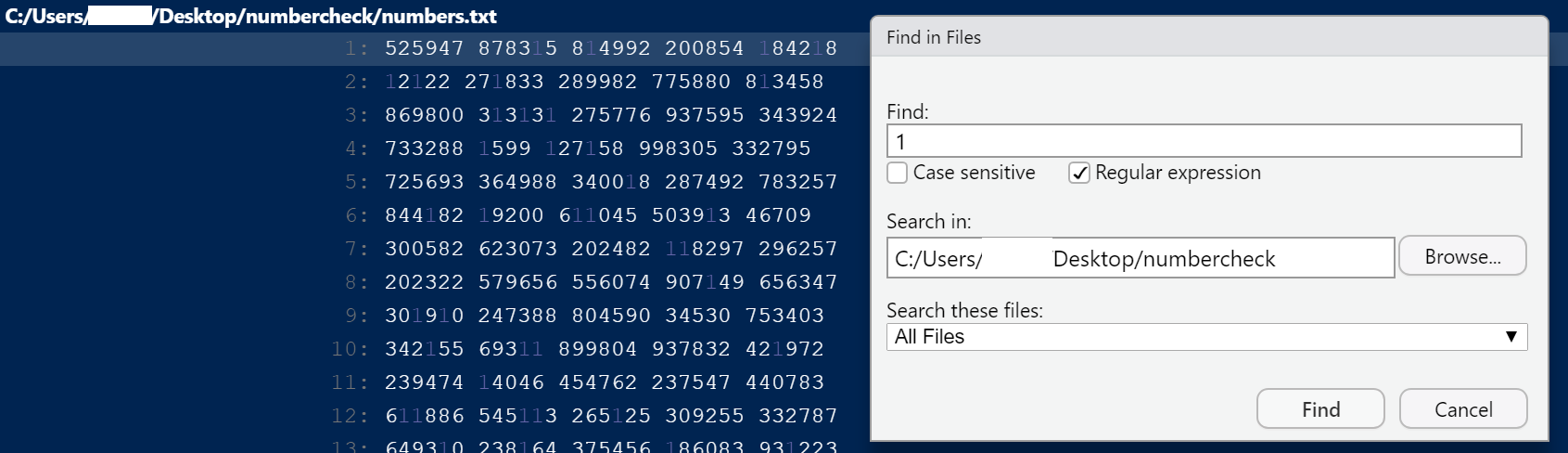This screenshot has width=1568, height=453.
Task: Click the numbers.txt file path header
Action: click(x=251, y=16)
